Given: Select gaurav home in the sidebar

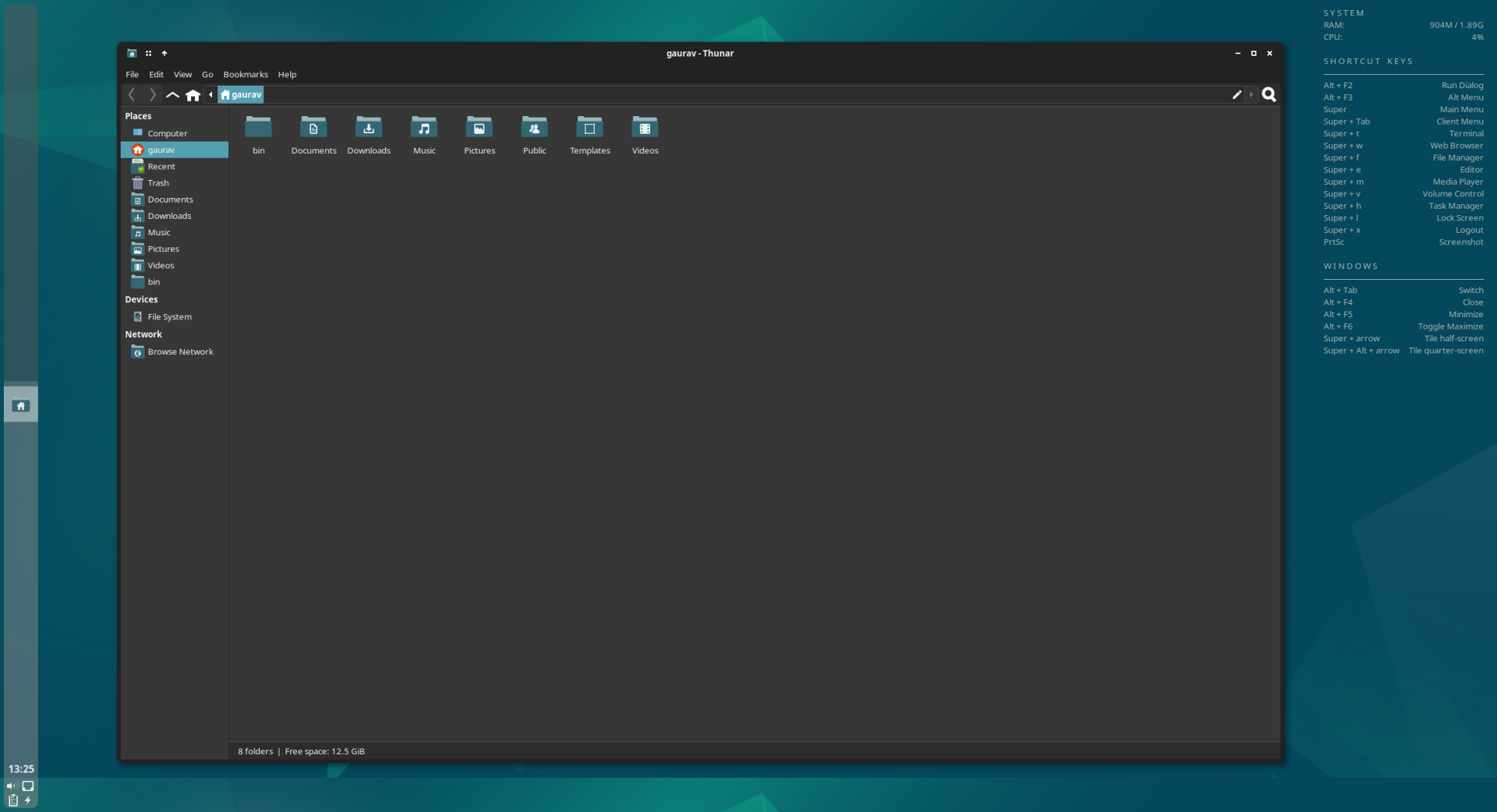Looking at the screenshot, I should (175, 150).
